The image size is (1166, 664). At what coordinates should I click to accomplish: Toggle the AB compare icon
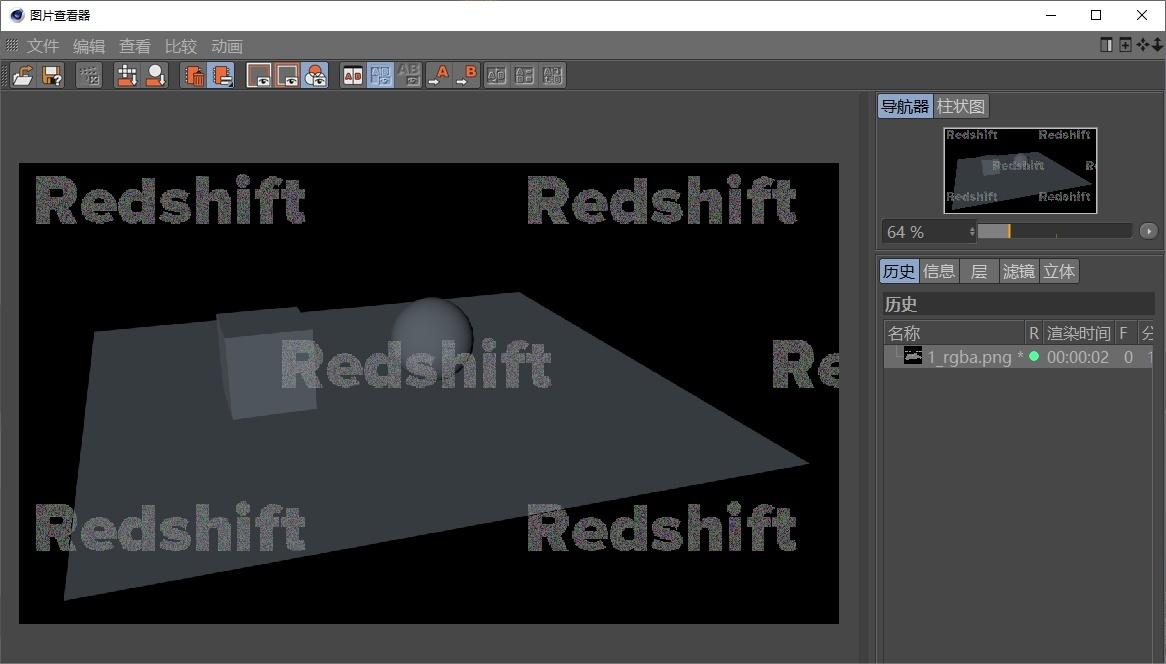pyautogui.click(x=352, y=75)
